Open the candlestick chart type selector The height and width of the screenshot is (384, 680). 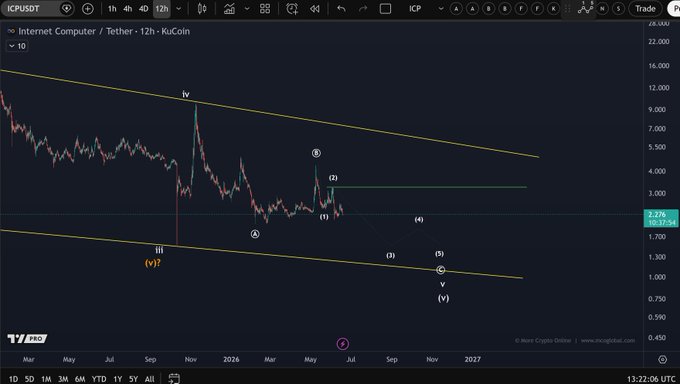202,9
